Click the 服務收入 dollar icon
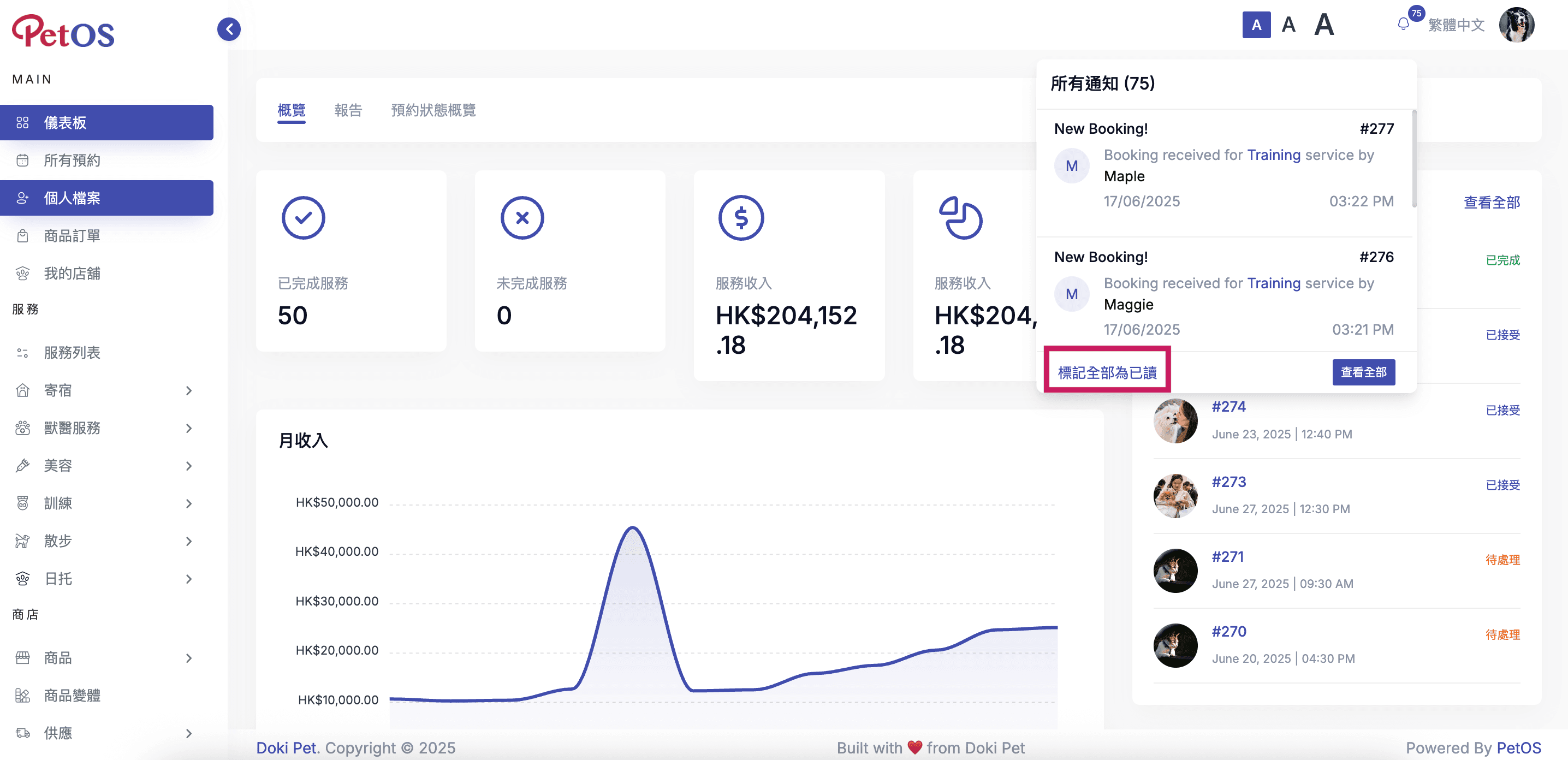 click(x=741, y=218)
